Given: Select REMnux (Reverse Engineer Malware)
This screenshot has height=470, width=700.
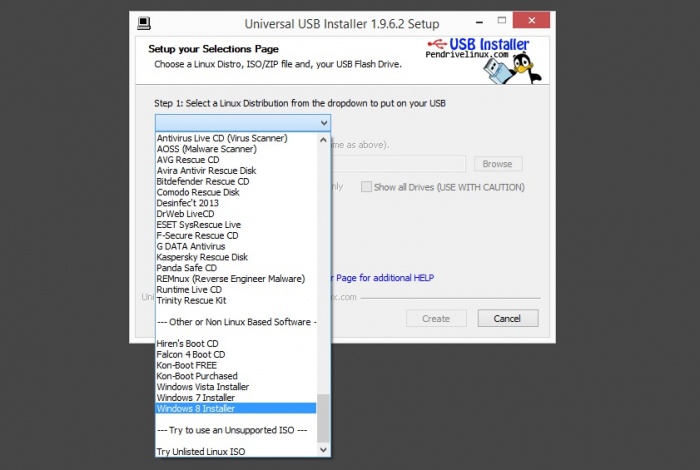Looking at the screenshot, I should coord(236,279).
